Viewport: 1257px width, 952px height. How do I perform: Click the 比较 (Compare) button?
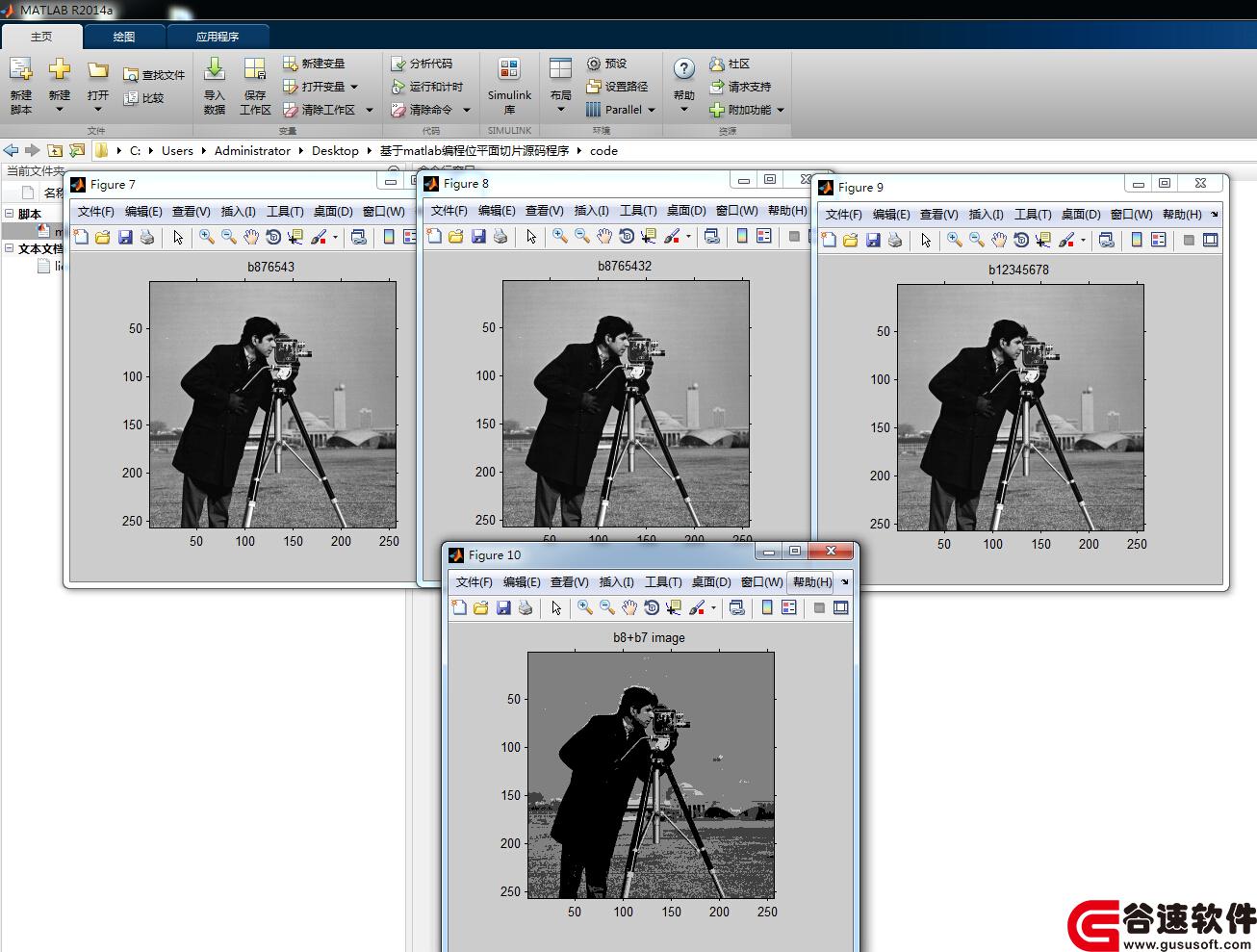coord(144,97)
